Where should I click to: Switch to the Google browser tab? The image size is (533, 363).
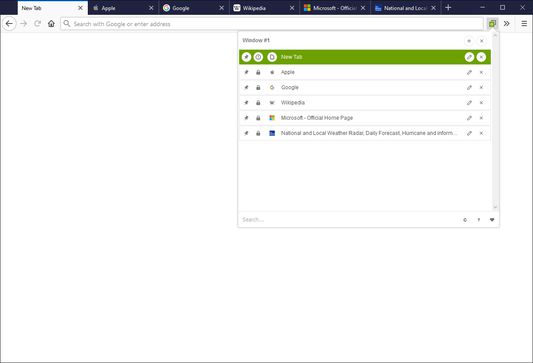coord(194,8)
